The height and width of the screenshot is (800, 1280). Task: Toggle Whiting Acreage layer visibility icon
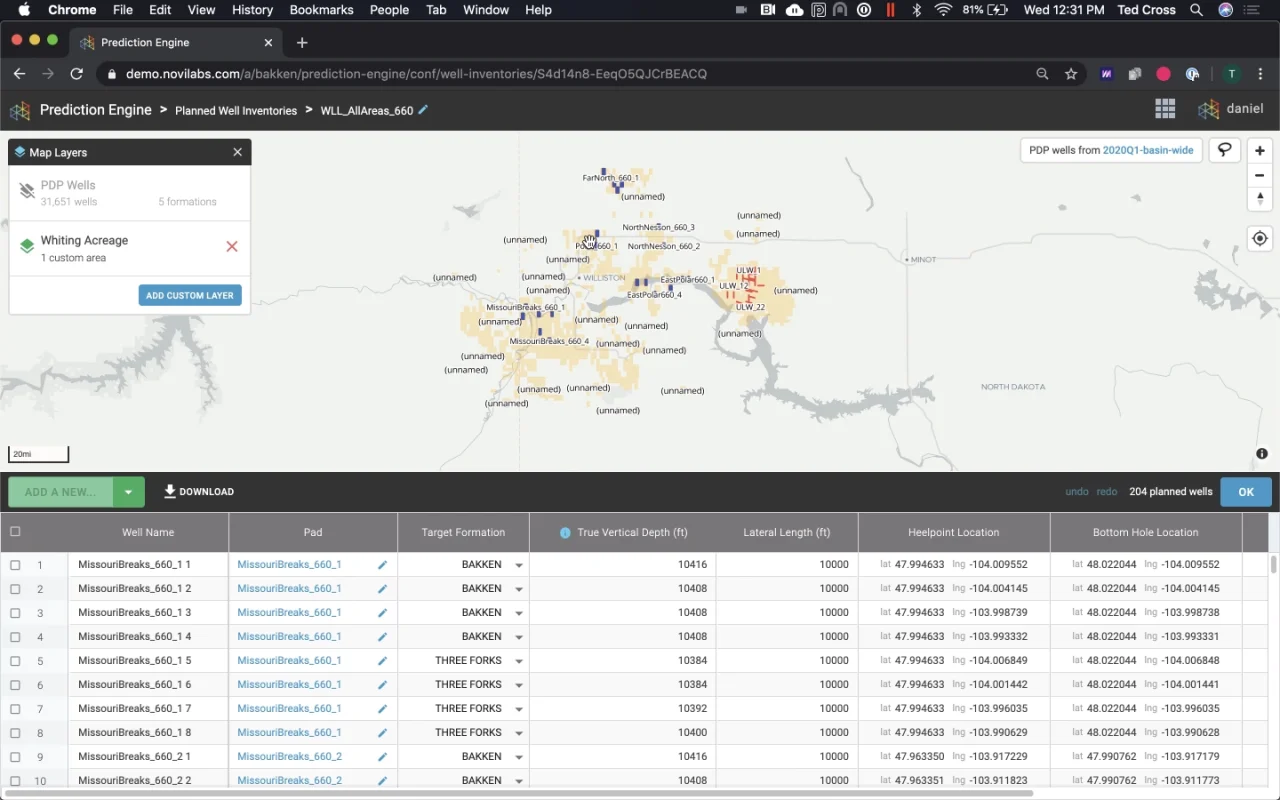click(x=27, y=246)
